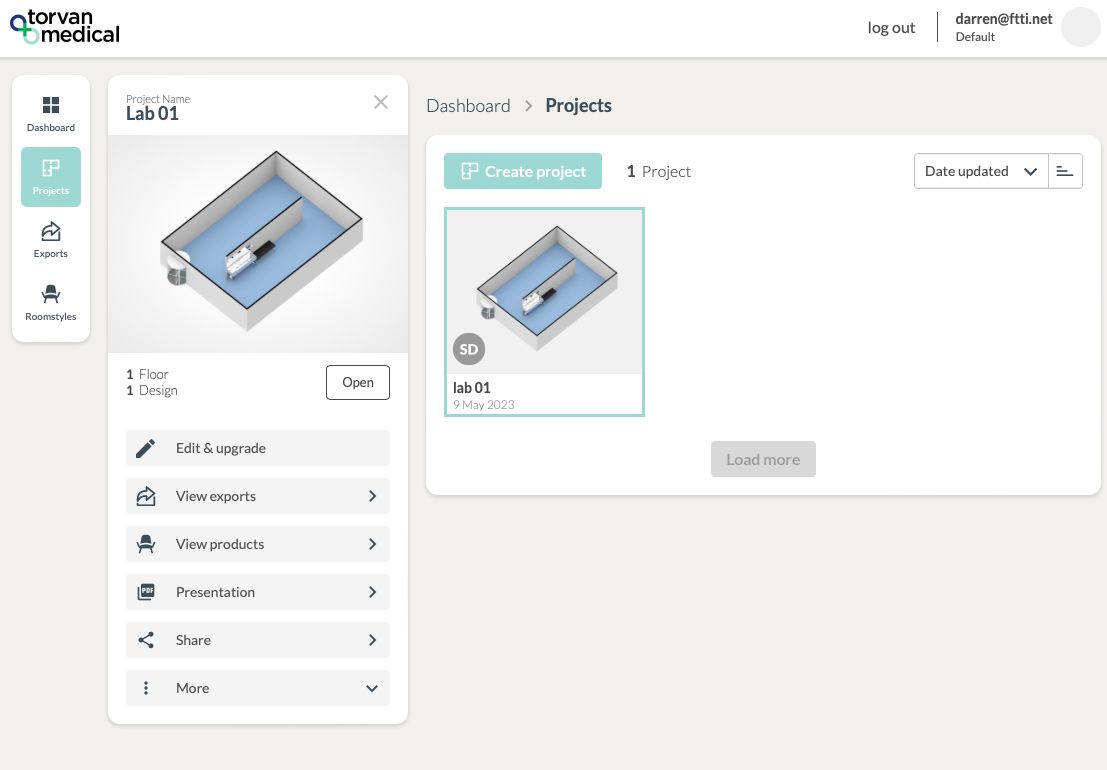
Task: Select the lab 01 project thumbnail
Action: pos(544,292)
